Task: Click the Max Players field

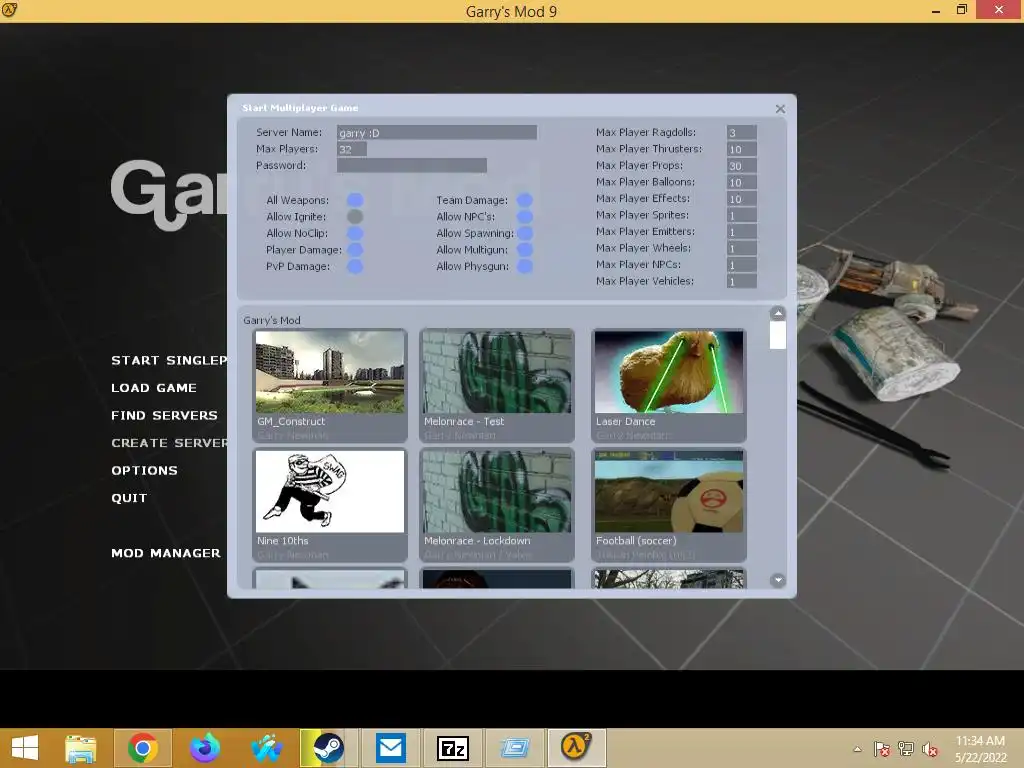Action: 352,149
